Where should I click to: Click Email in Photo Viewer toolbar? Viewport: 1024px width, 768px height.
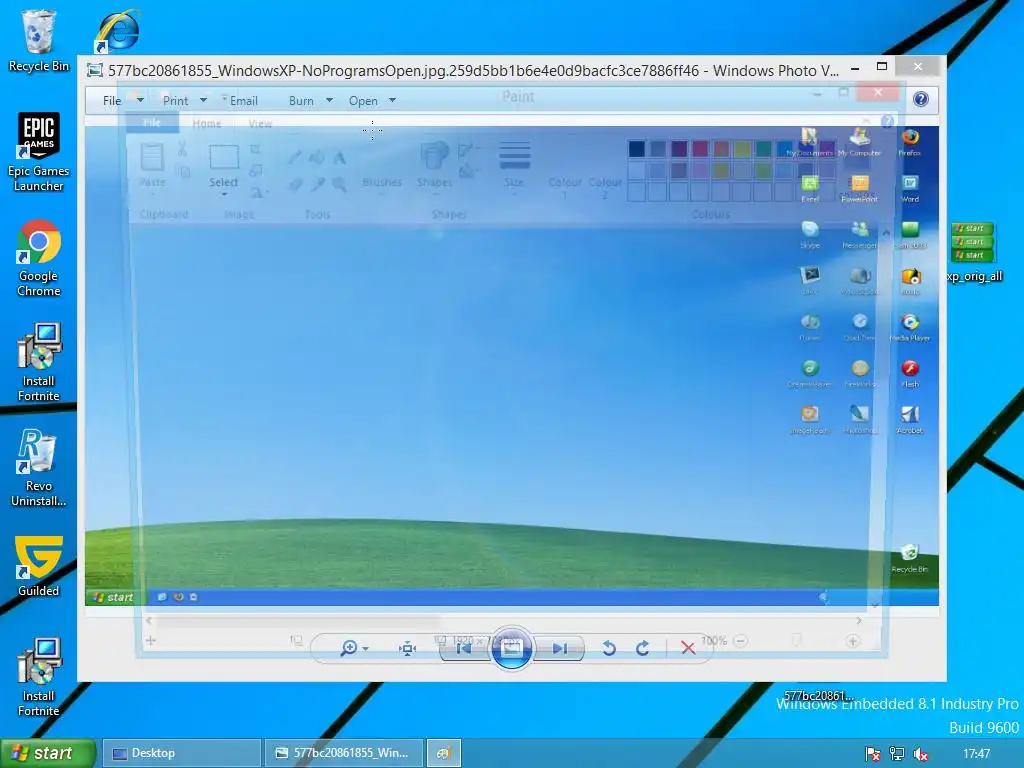(244, 101)
